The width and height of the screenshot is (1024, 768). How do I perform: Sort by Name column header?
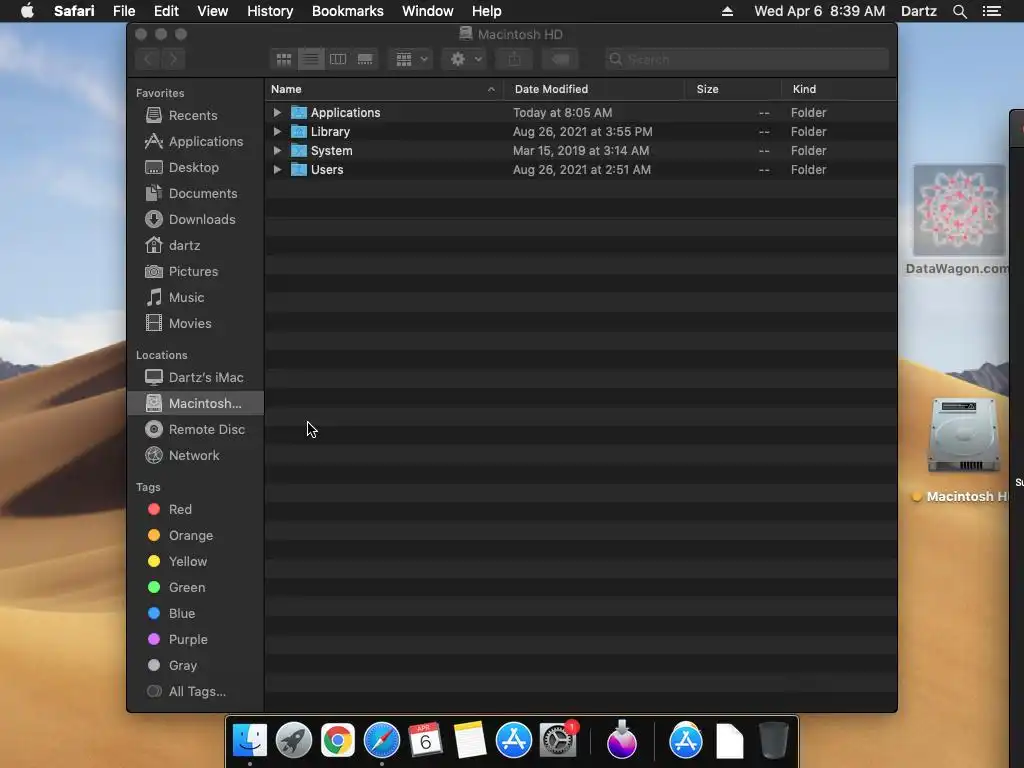pos(384,89)
